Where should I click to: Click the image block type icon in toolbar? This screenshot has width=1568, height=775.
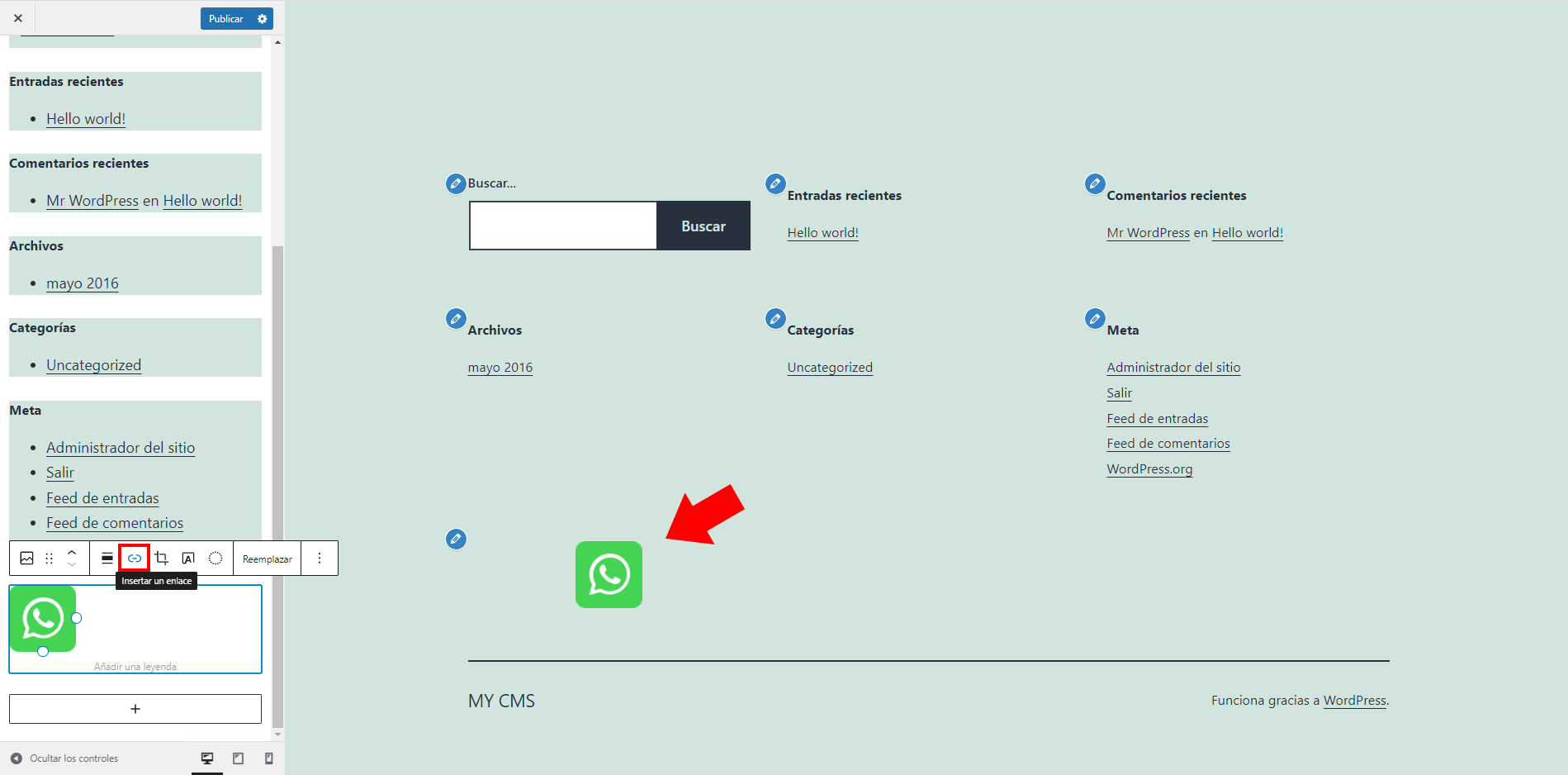[27, 559]
